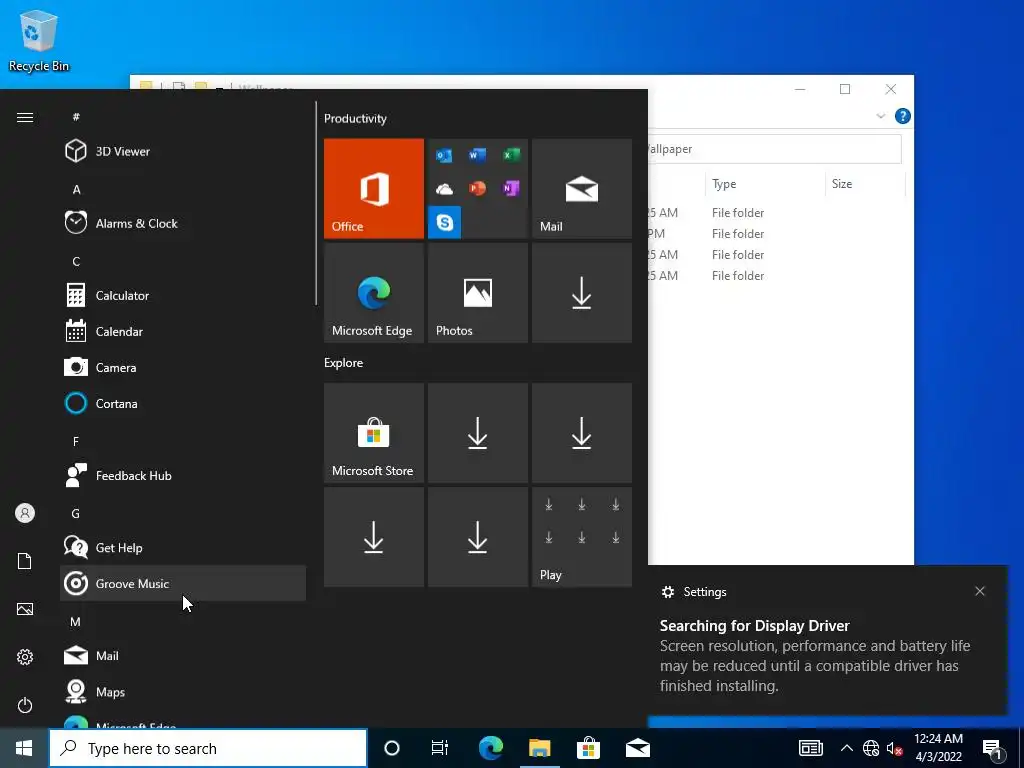Open Mail from taskbar
The width and height of the screenshot is (1024, 768).
(637, 748)
